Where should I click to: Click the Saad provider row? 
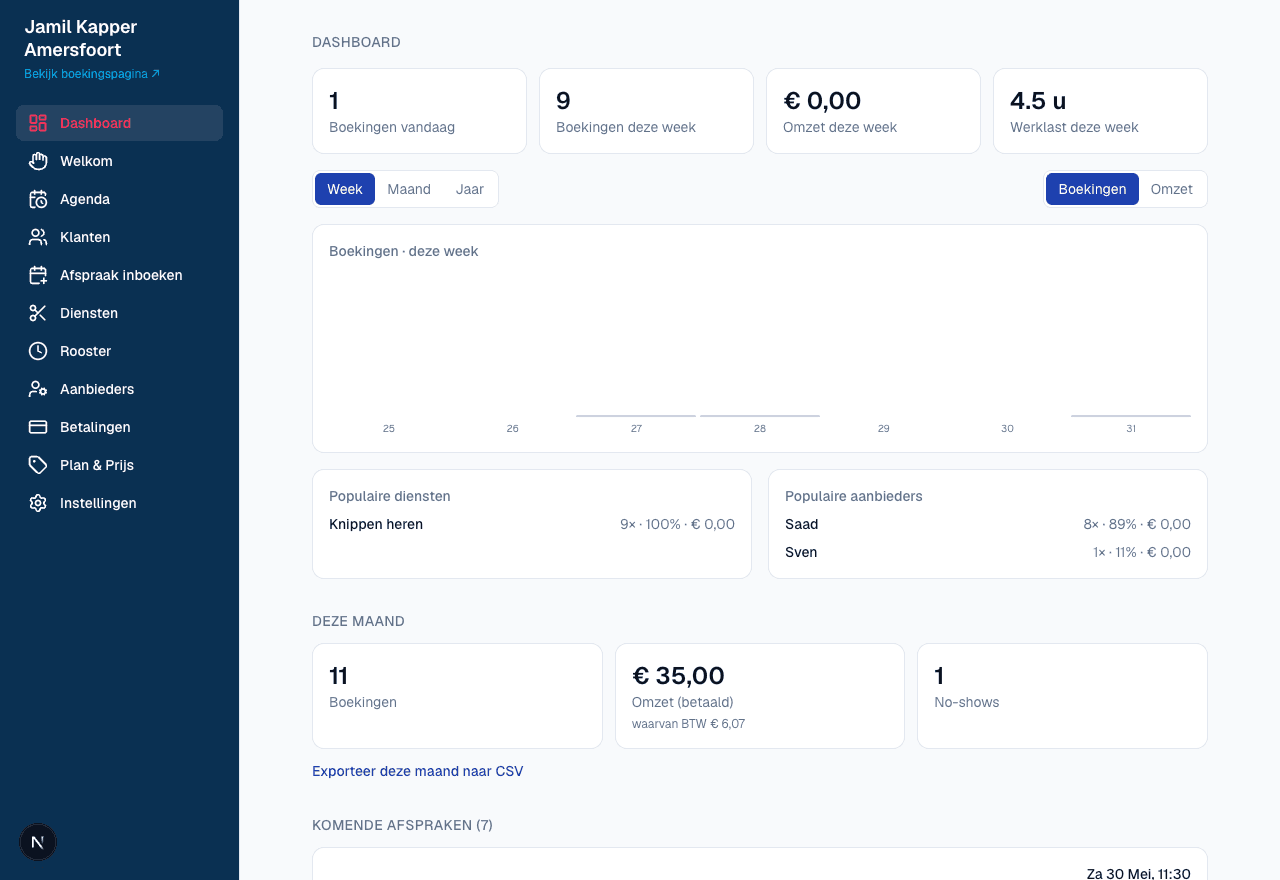pyautogui.click(x=988, y=524)
